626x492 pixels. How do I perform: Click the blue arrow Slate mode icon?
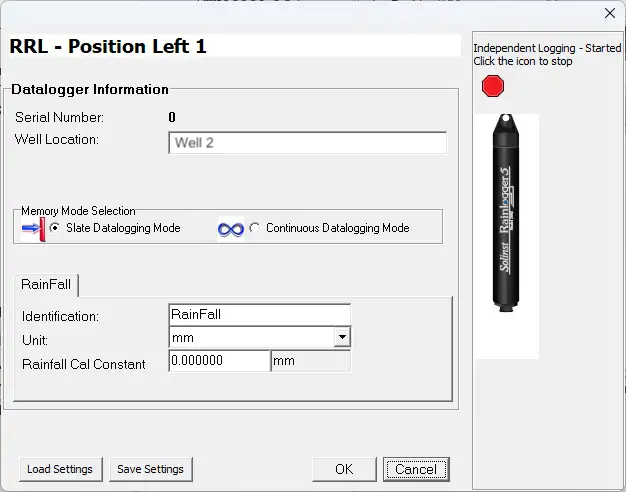tap(33, 229)
